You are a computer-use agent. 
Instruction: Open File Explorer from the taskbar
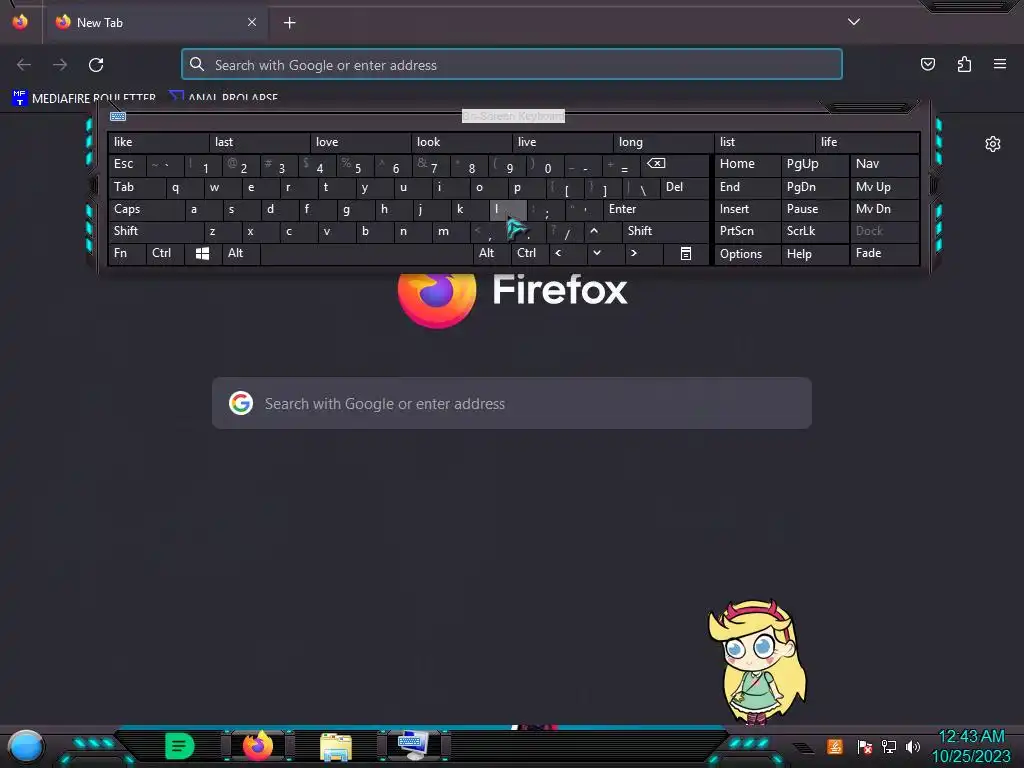[x=336, y=746]
